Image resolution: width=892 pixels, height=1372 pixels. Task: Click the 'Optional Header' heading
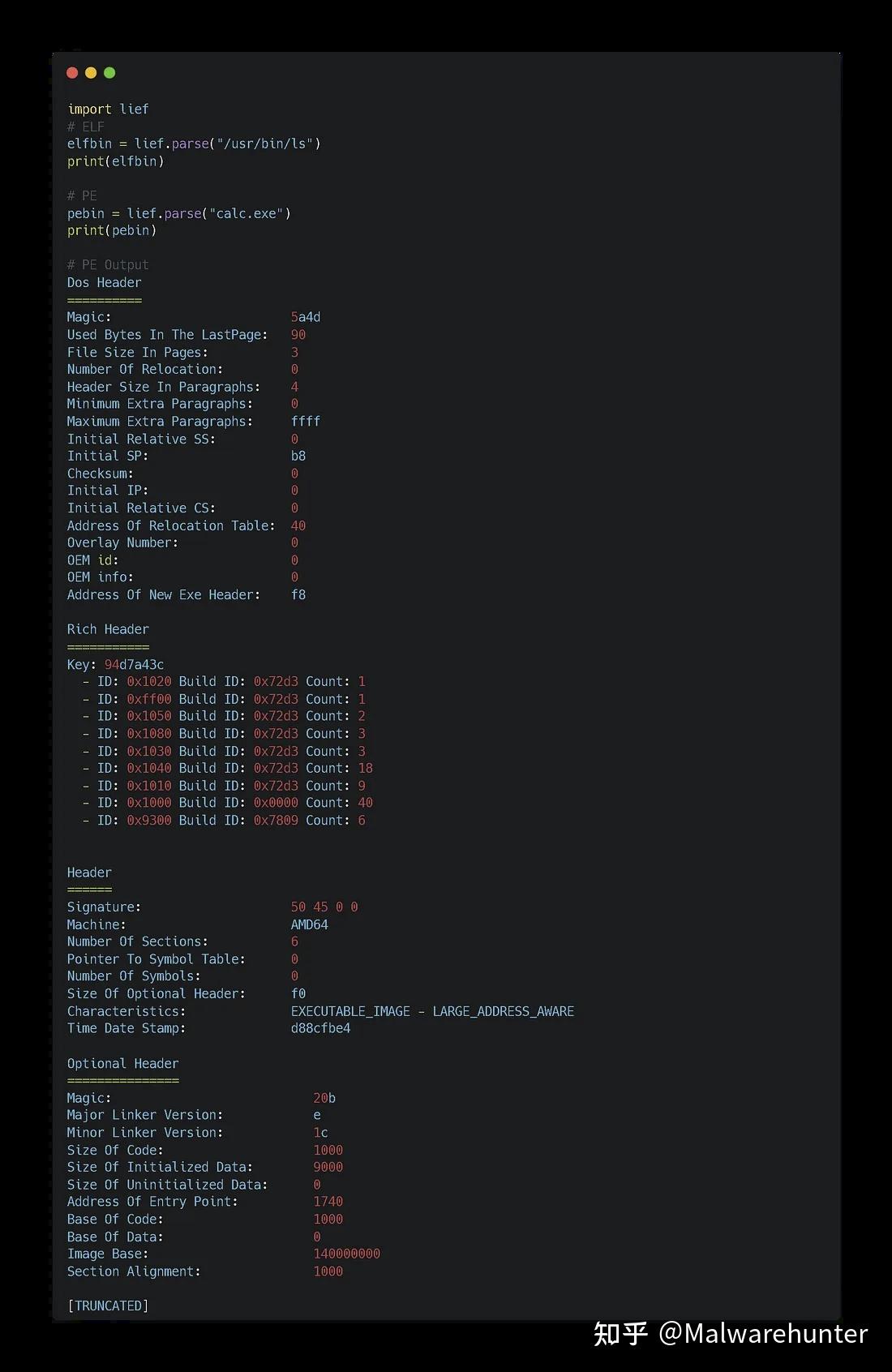[x=122, y=1063]
